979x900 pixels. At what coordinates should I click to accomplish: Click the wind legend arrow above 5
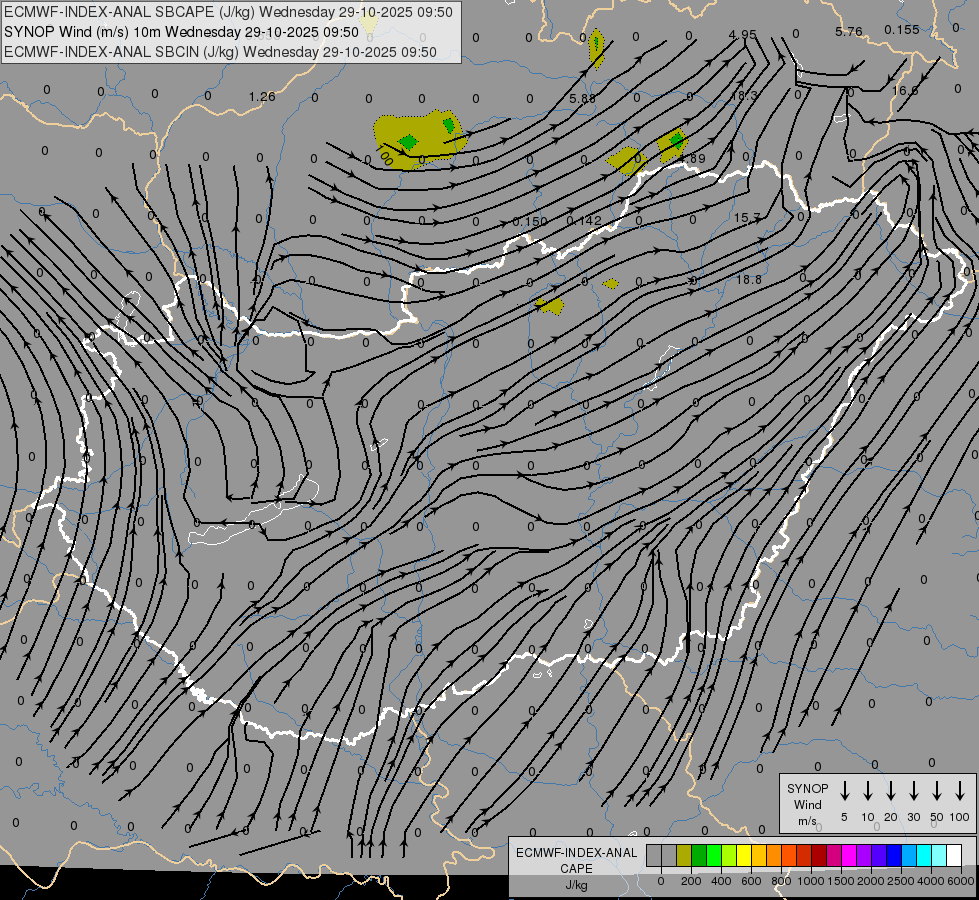click(844, 791)
